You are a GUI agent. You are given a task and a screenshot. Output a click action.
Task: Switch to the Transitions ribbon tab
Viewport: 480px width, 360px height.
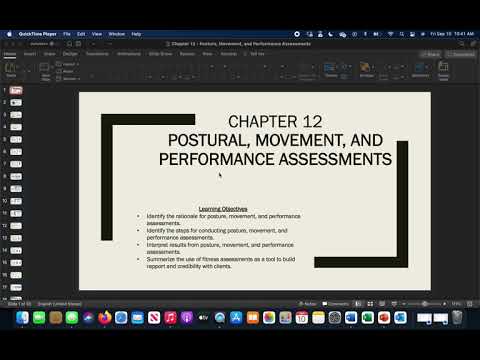[97, 54]
